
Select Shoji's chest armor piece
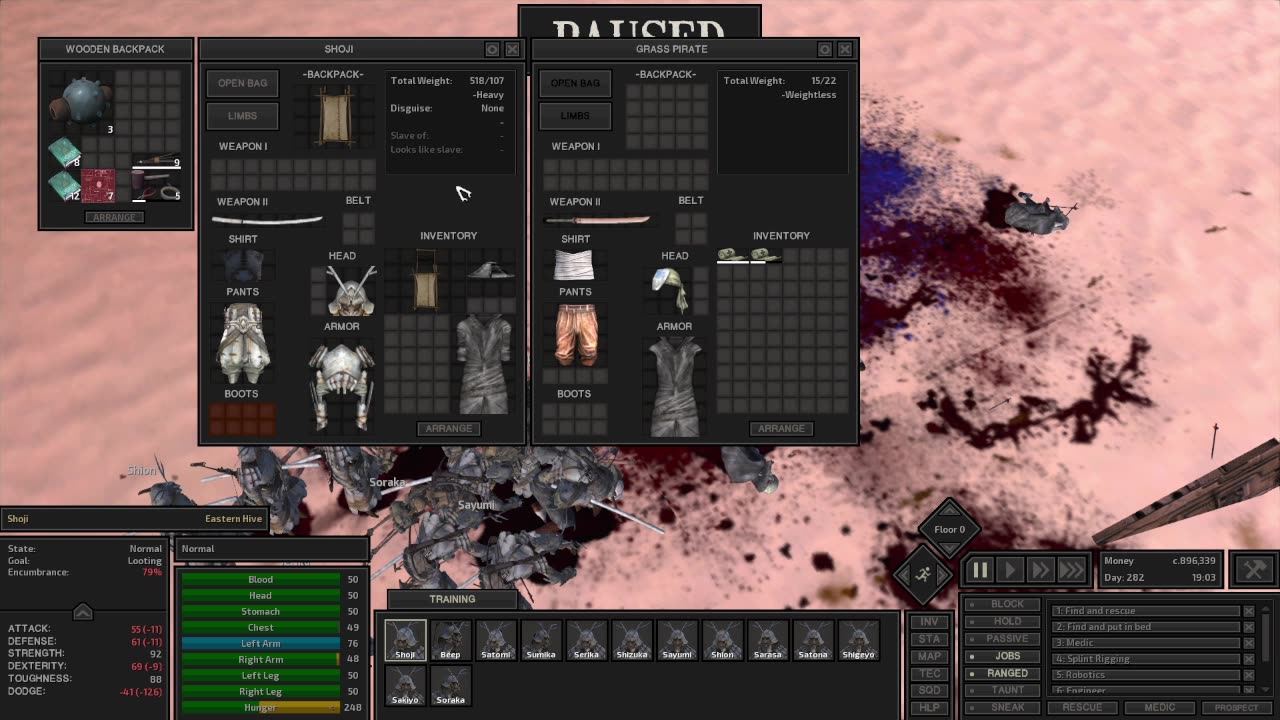[343, 385]
